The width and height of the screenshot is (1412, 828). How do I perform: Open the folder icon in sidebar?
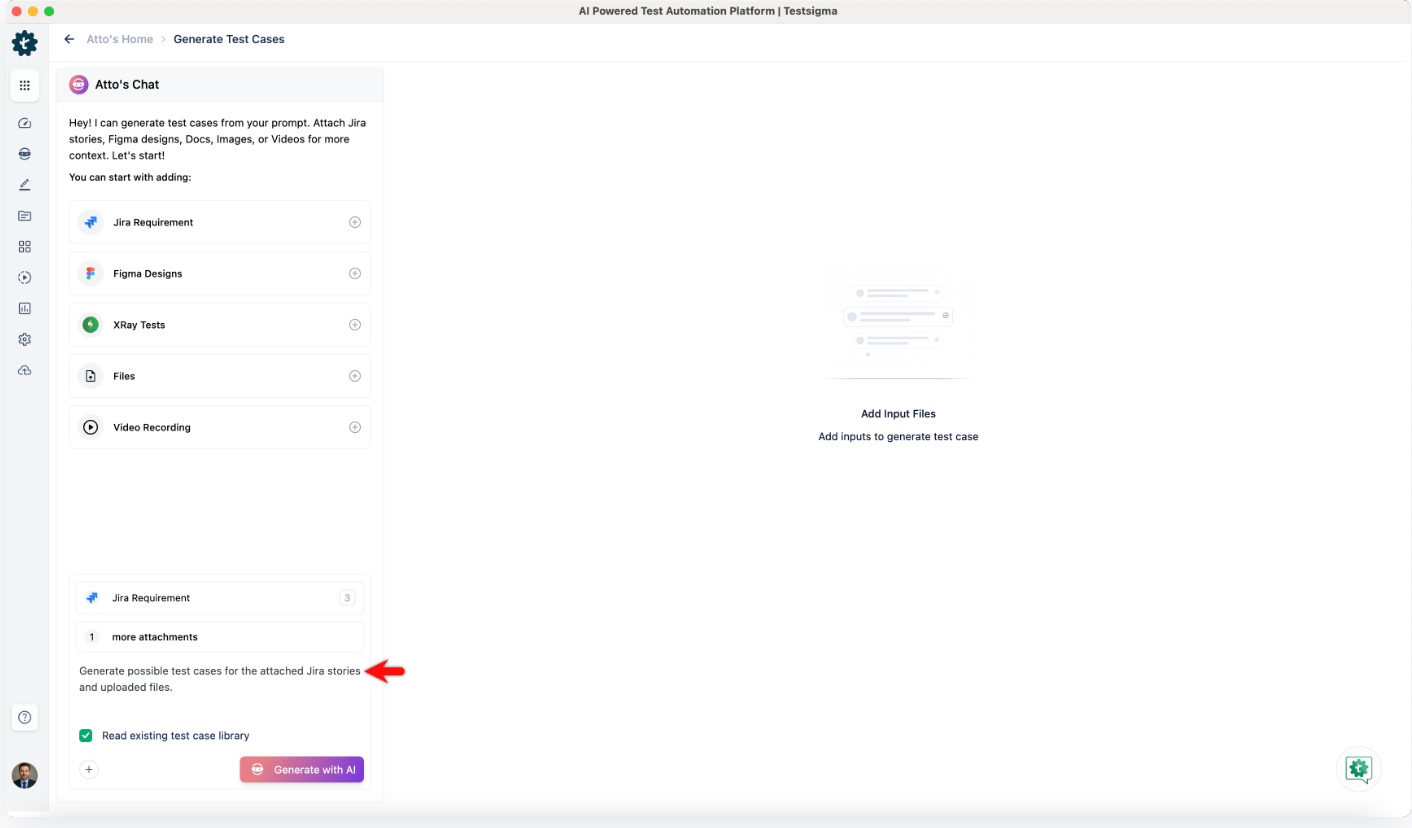click(25, 216)
